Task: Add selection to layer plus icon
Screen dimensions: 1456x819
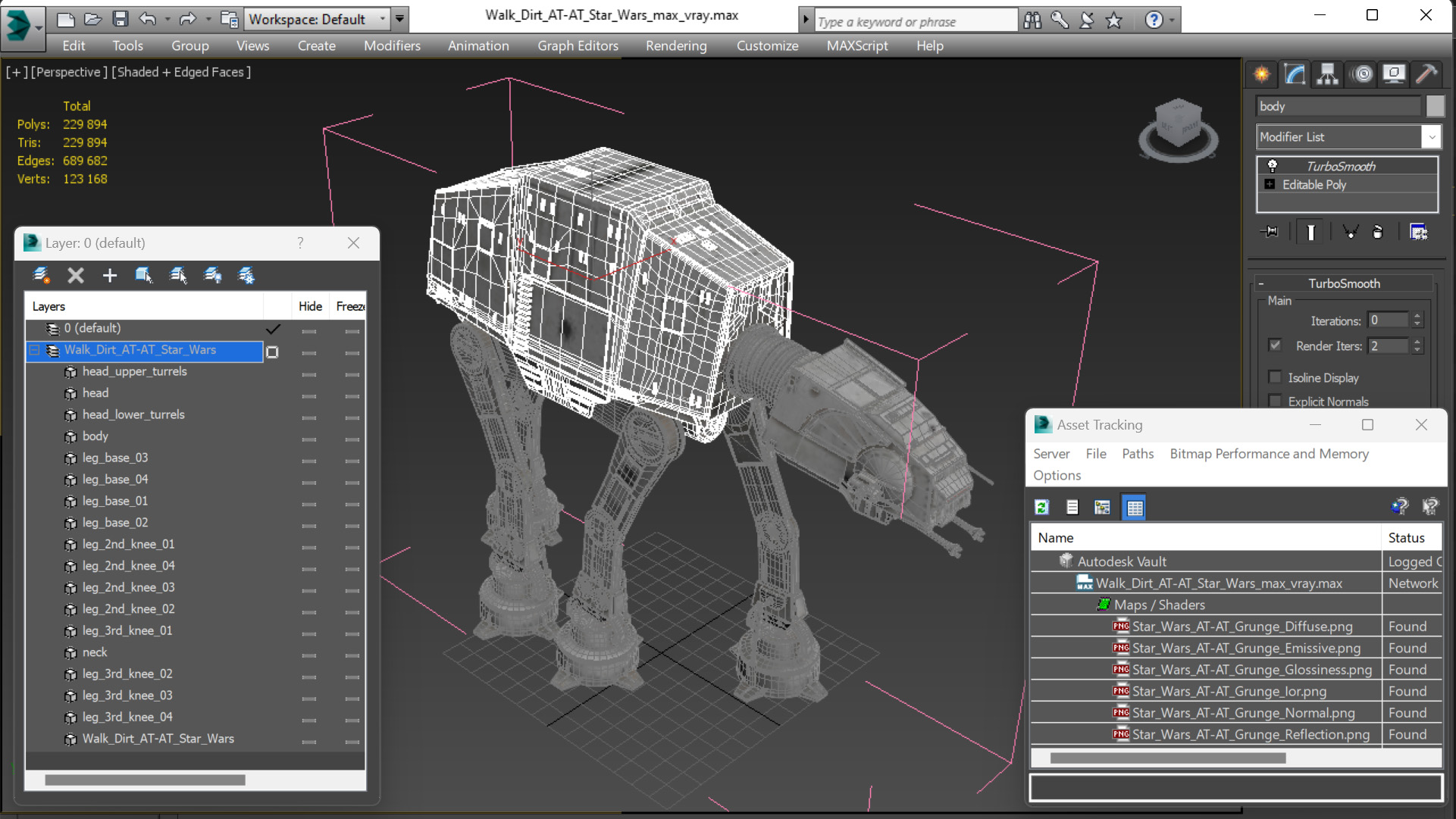Action: point(110,275)
